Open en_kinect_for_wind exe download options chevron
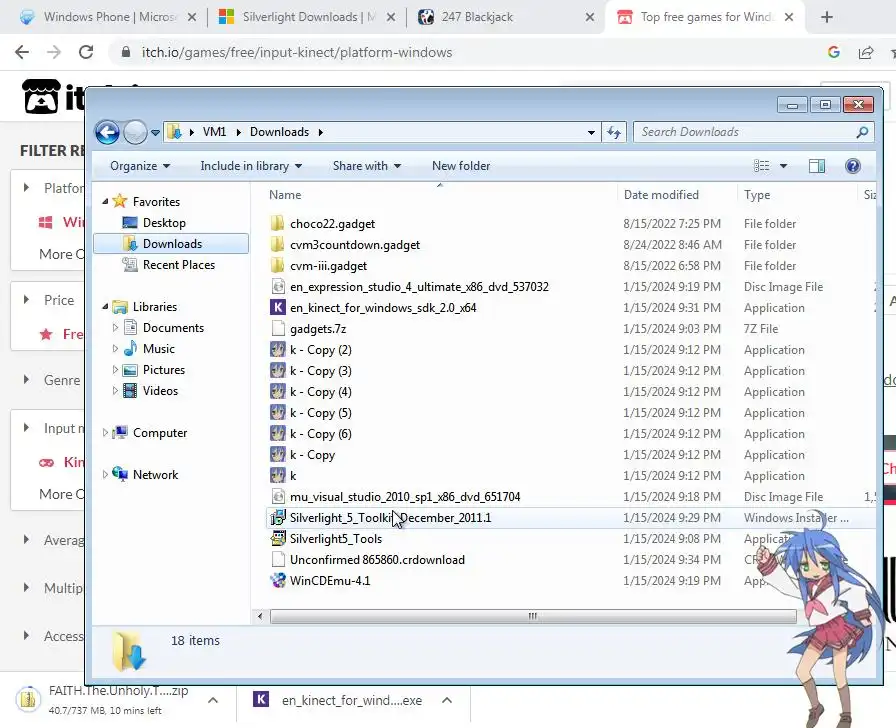Viewport: 896px width, 728px height. coord(447,700)
